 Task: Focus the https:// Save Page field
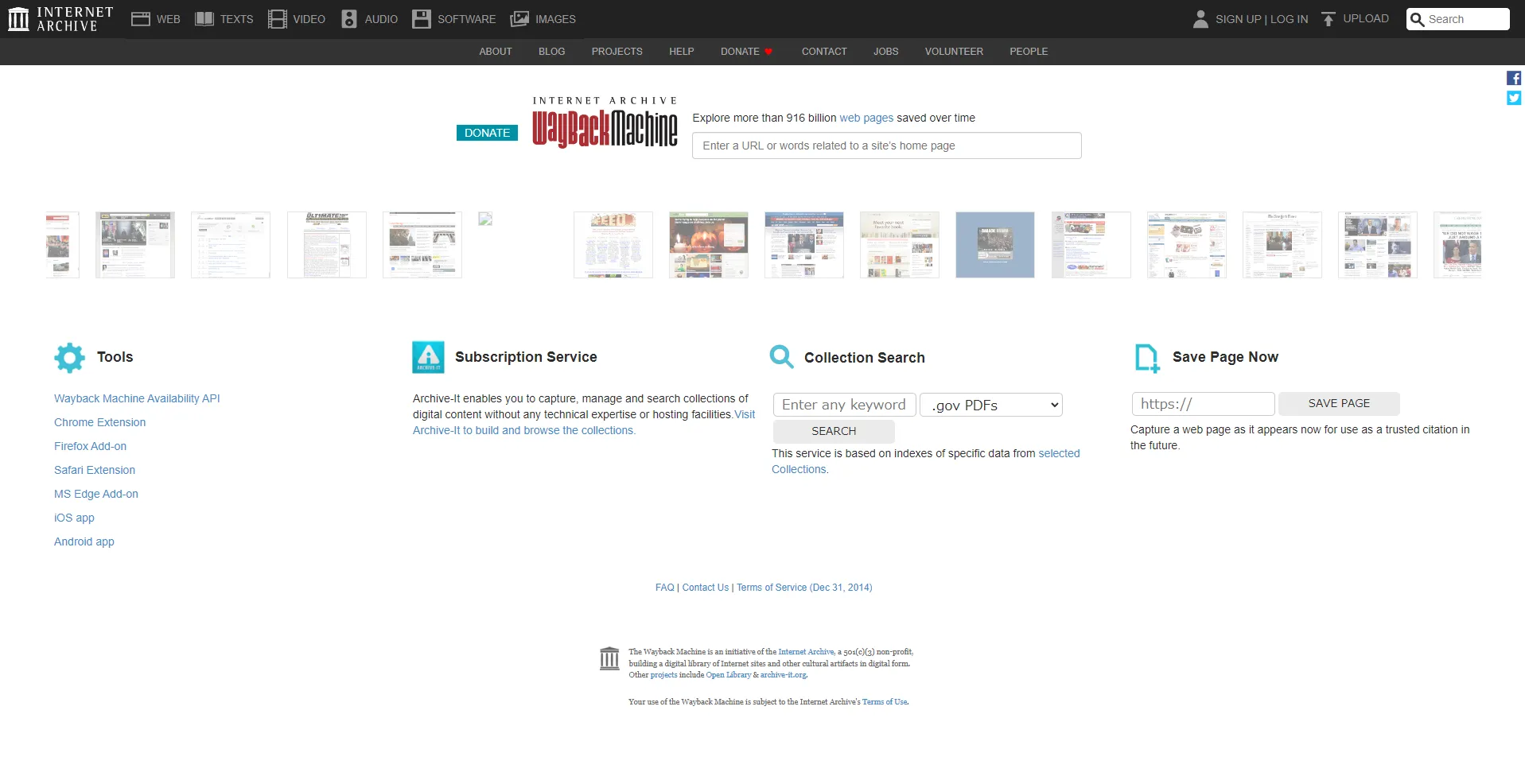tap(1203, 404)
